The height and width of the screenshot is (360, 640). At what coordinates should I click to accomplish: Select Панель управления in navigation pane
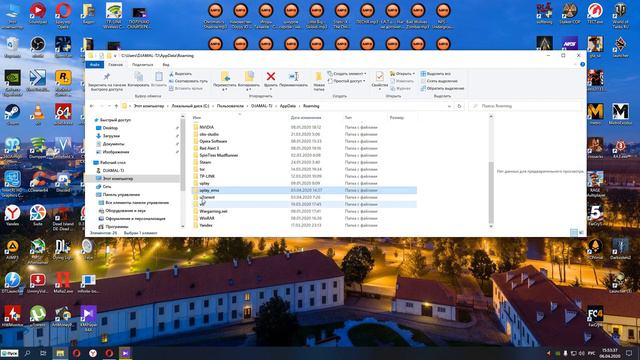pos(121,195)
